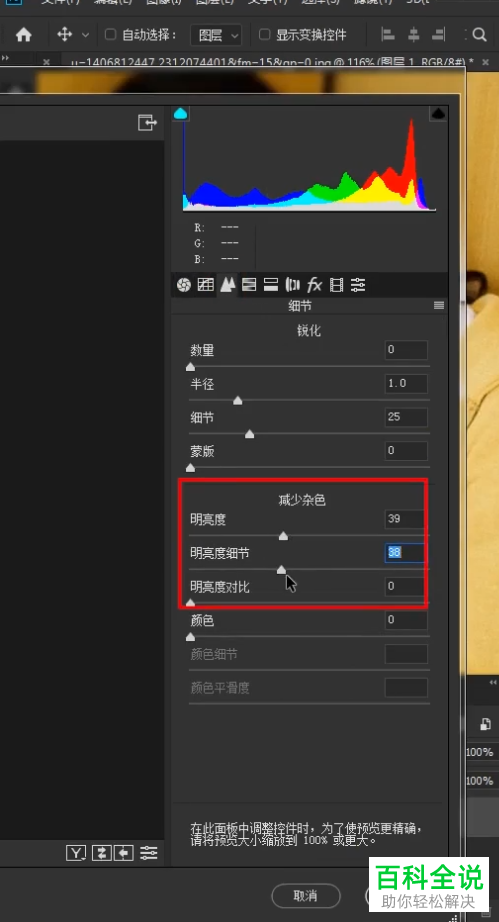Open the search magnifier icon
Viewport: 499px width, 922px height.
point(480,35)
